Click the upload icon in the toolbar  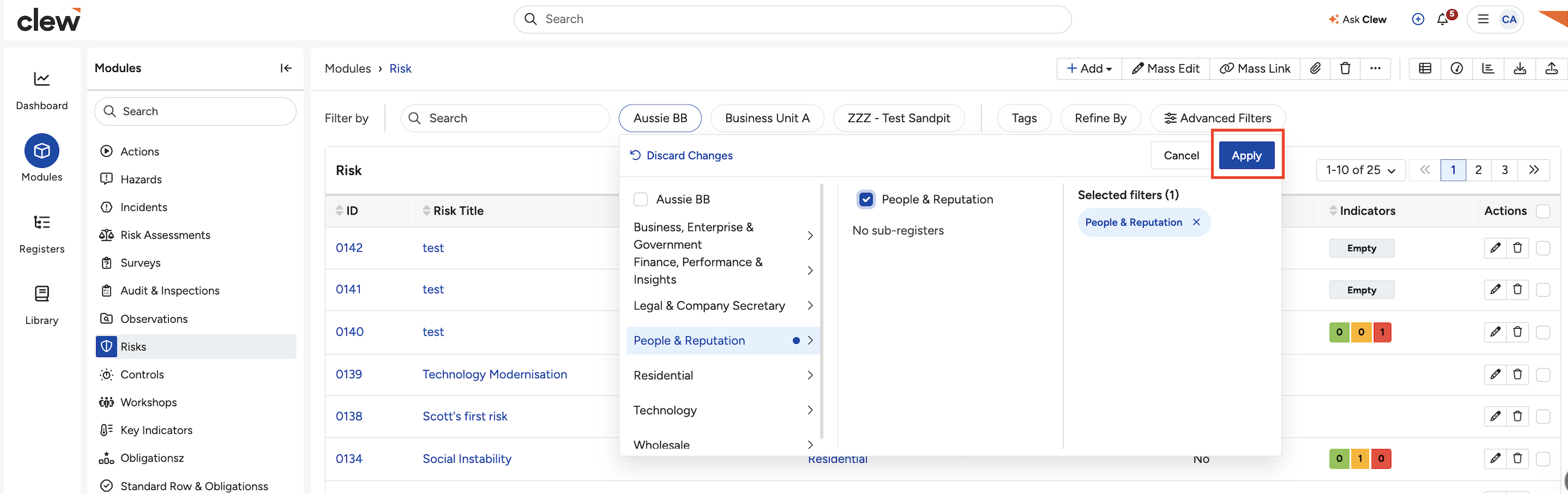[x=1552, y=69]
